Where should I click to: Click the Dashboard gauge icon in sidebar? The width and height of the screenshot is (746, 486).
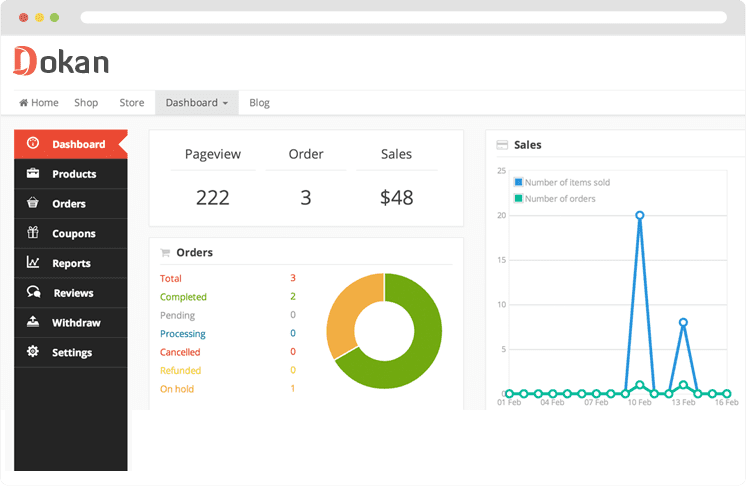(x=33, y=144)
